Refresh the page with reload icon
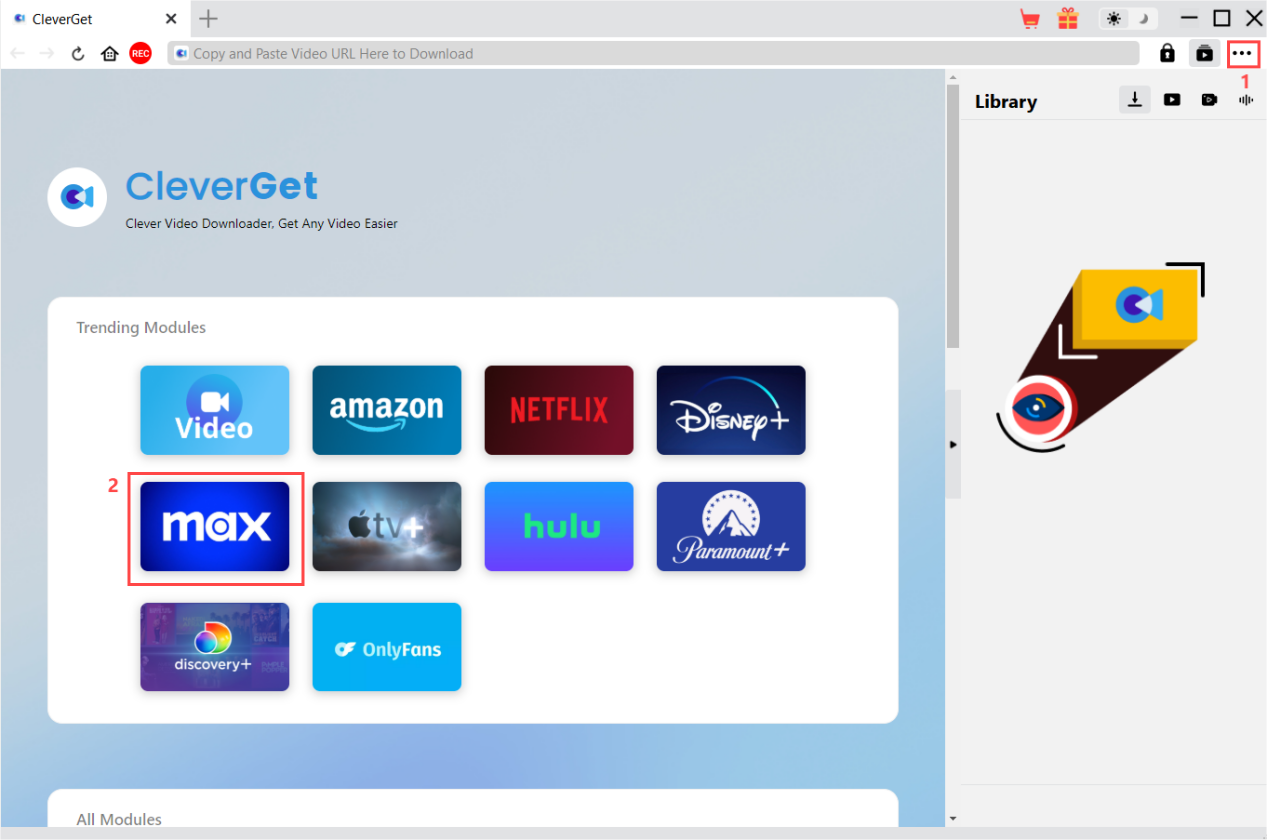The image size is (1267, 840). tap(78, 54)
